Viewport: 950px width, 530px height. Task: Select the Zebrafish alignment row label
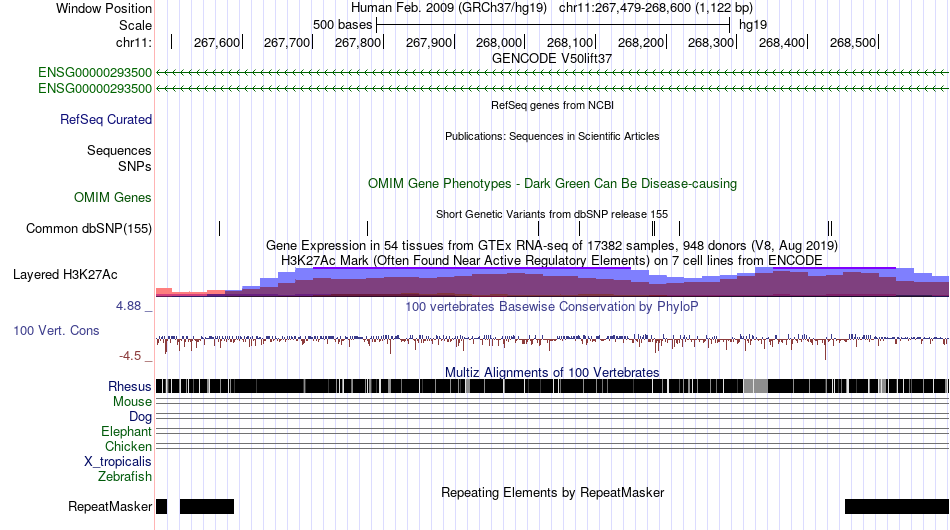pyautogui.click(x=125, y=477)
